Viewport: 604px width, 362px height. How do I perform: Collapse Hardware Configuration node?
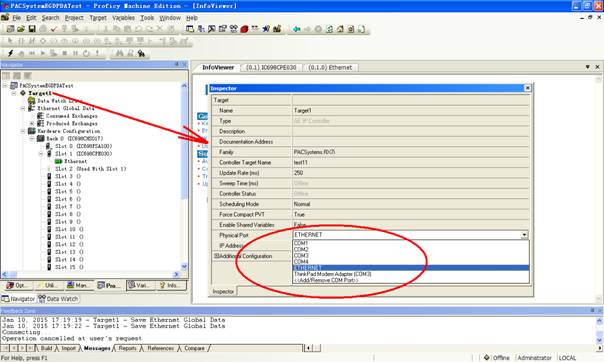[x=23, y=131]
